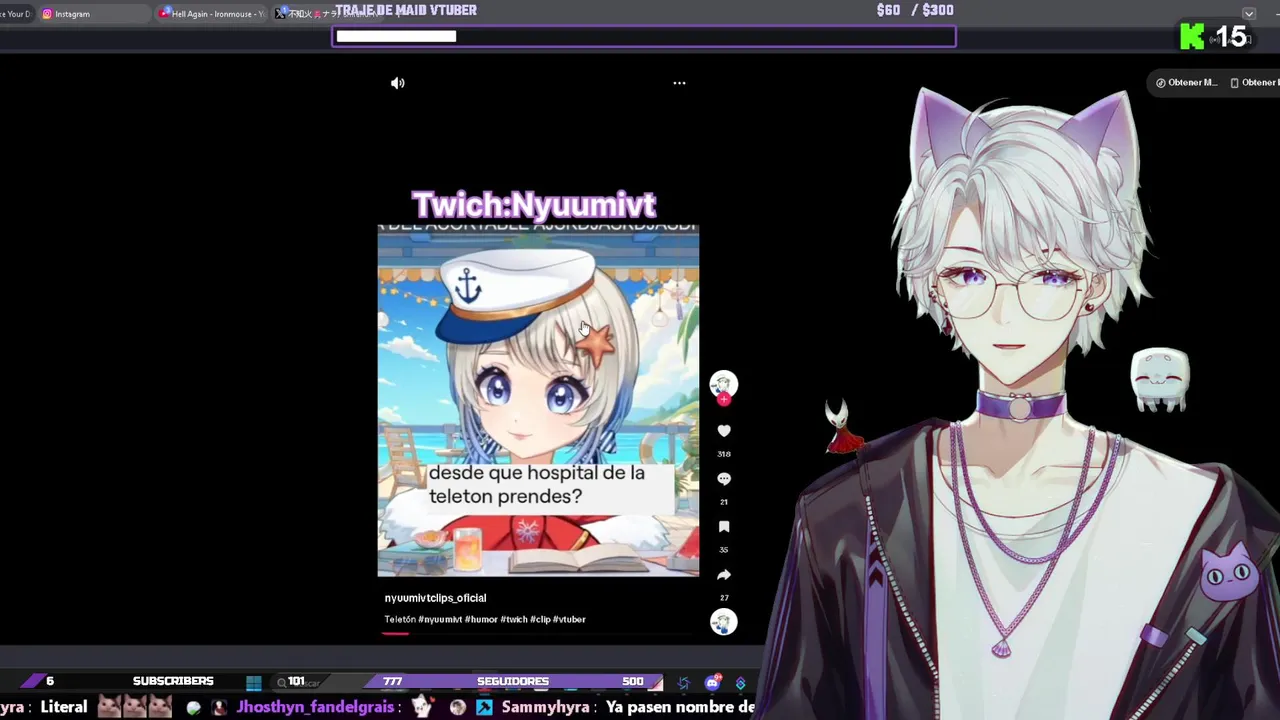Screen dimensions: 1280x720
Task: Click the 27 shares count
Action: 724,598
